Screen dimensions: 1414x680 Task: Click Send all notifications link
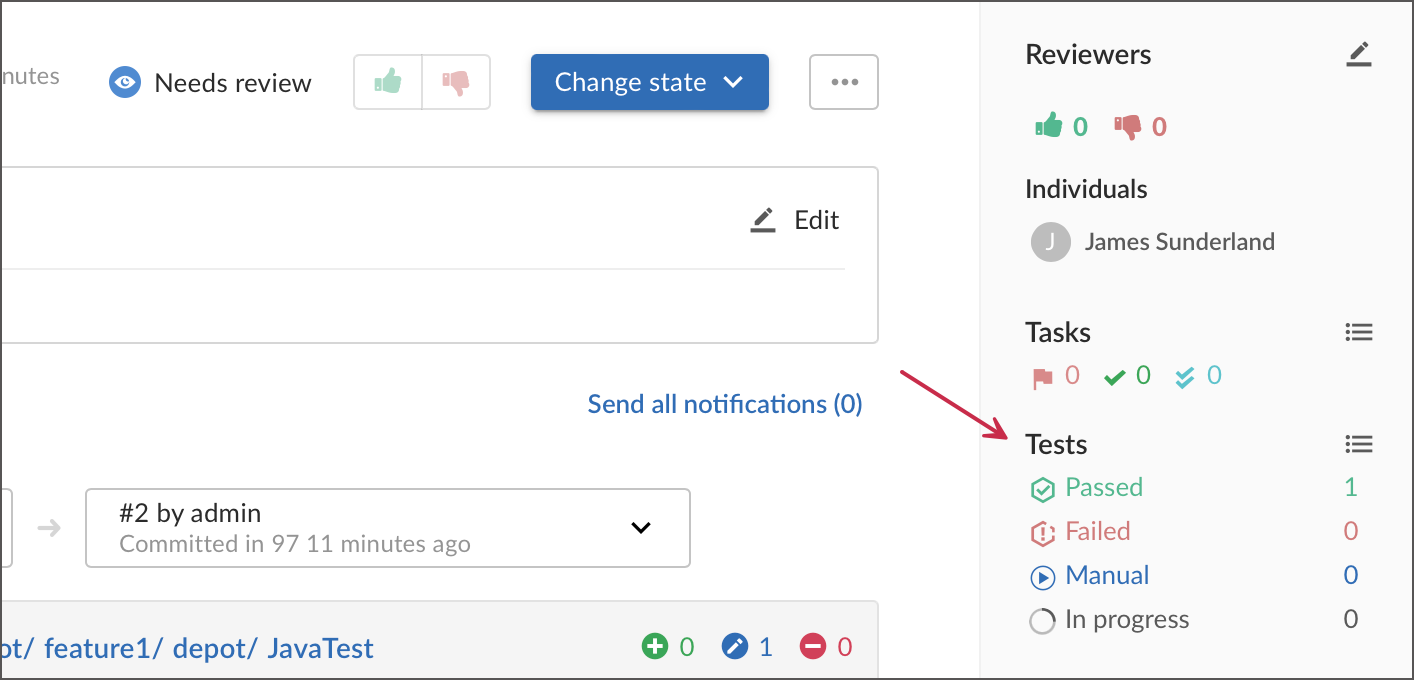tap(724, 404)
